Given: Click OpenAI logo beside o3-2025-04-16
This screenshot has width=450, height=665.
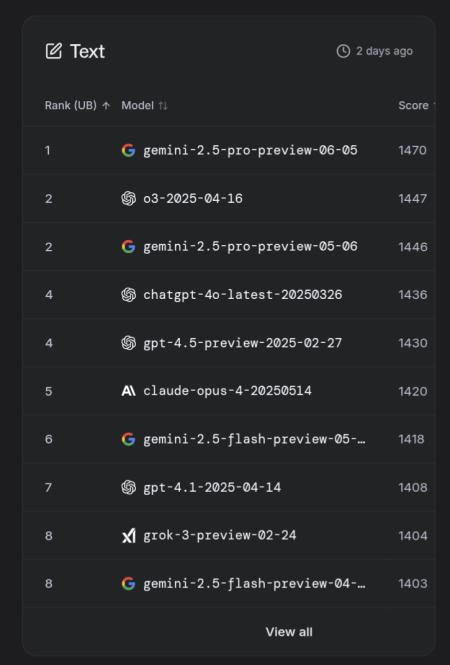Looking at the screenshot, I should click(129, 198).
